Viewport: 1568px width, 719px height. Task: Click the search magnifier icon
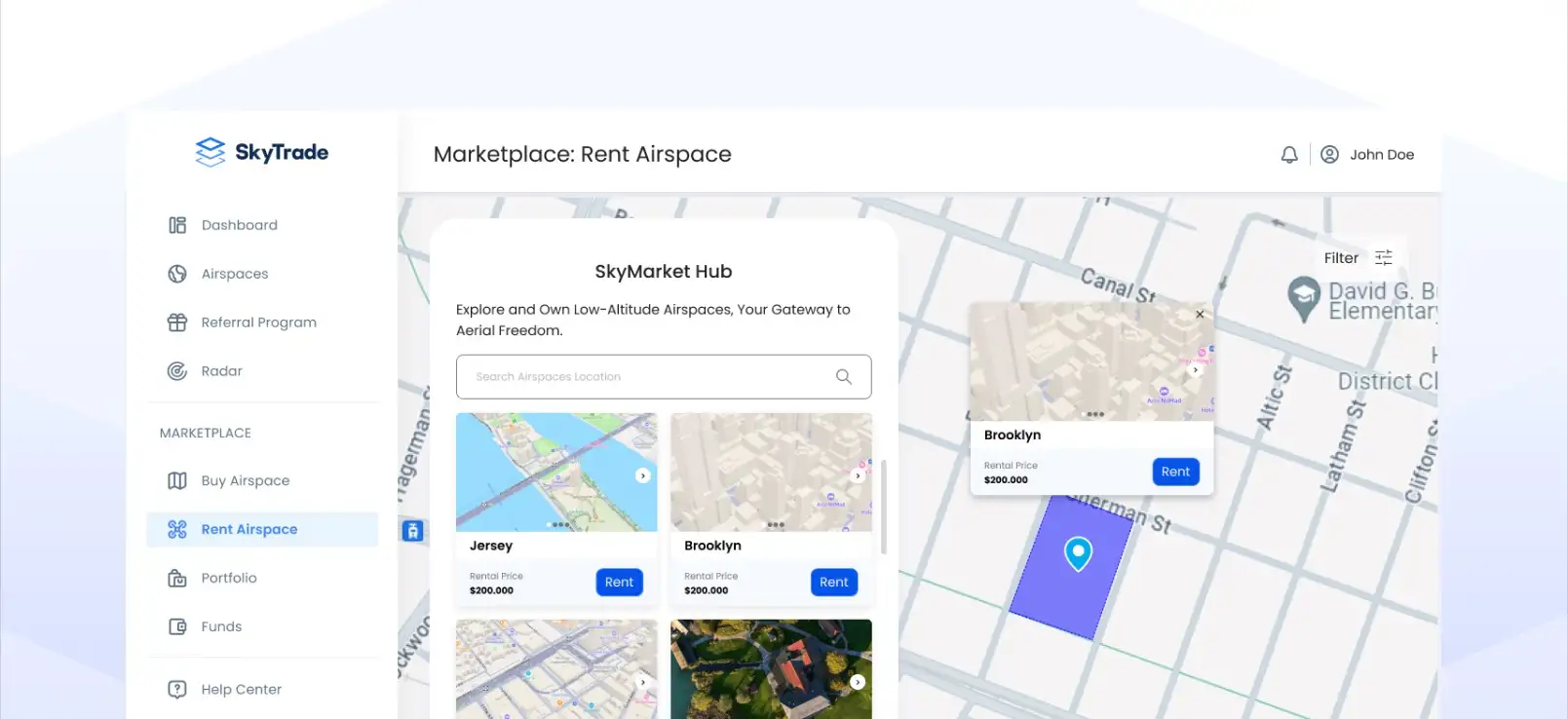click(843, 377)
